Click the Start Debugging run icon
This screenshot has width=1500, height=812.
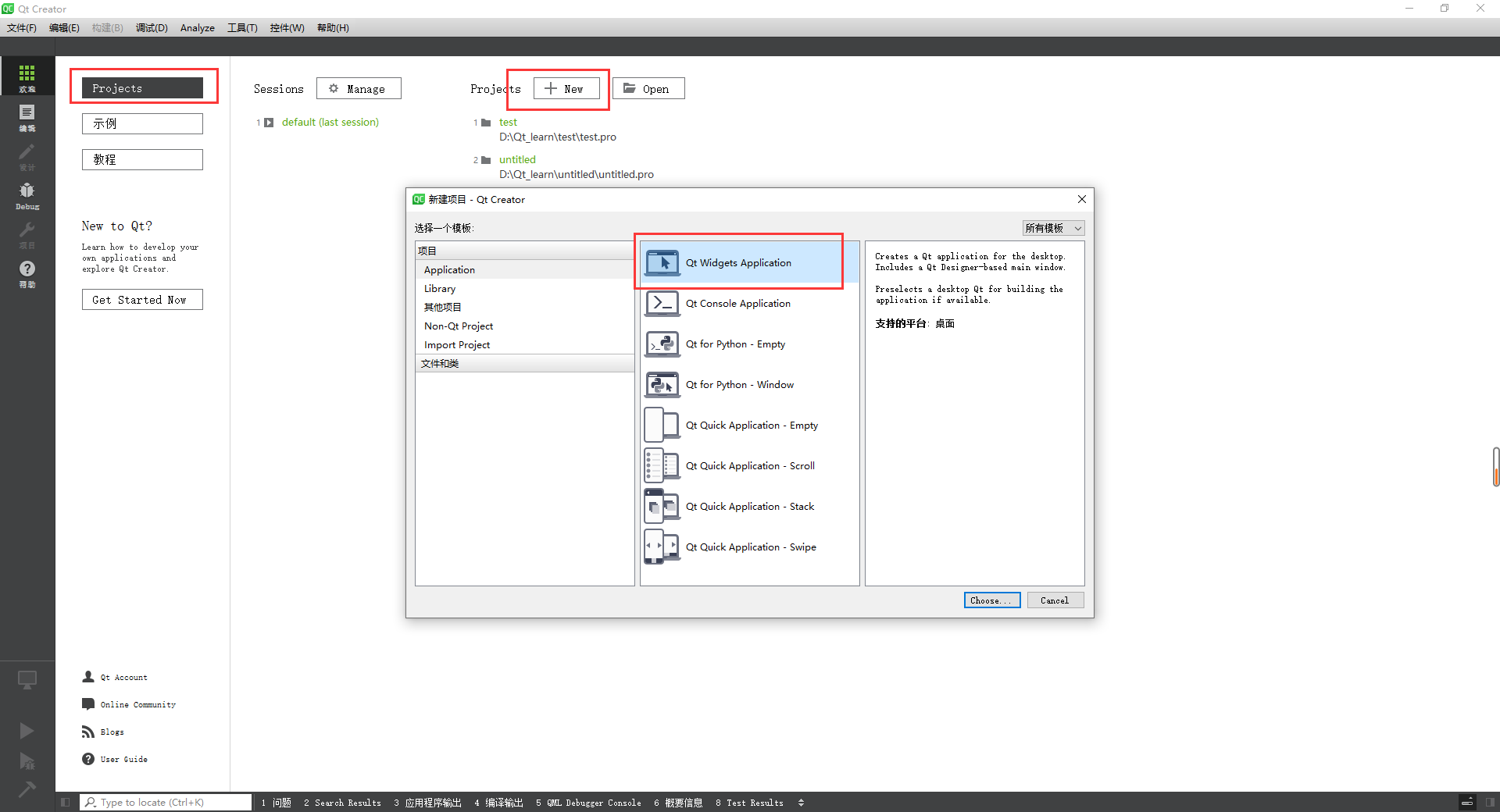coord(27,760)
